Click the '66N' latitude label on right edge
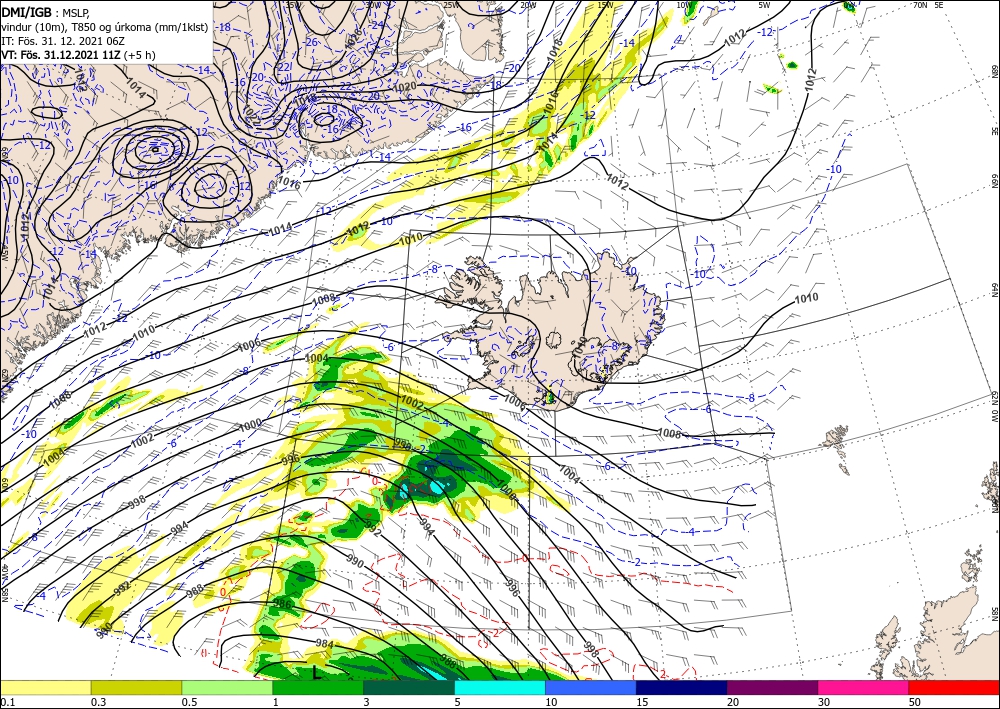The width and height of the screenshot is (1000, 709). pyautogui.click(x=994, y=182)
